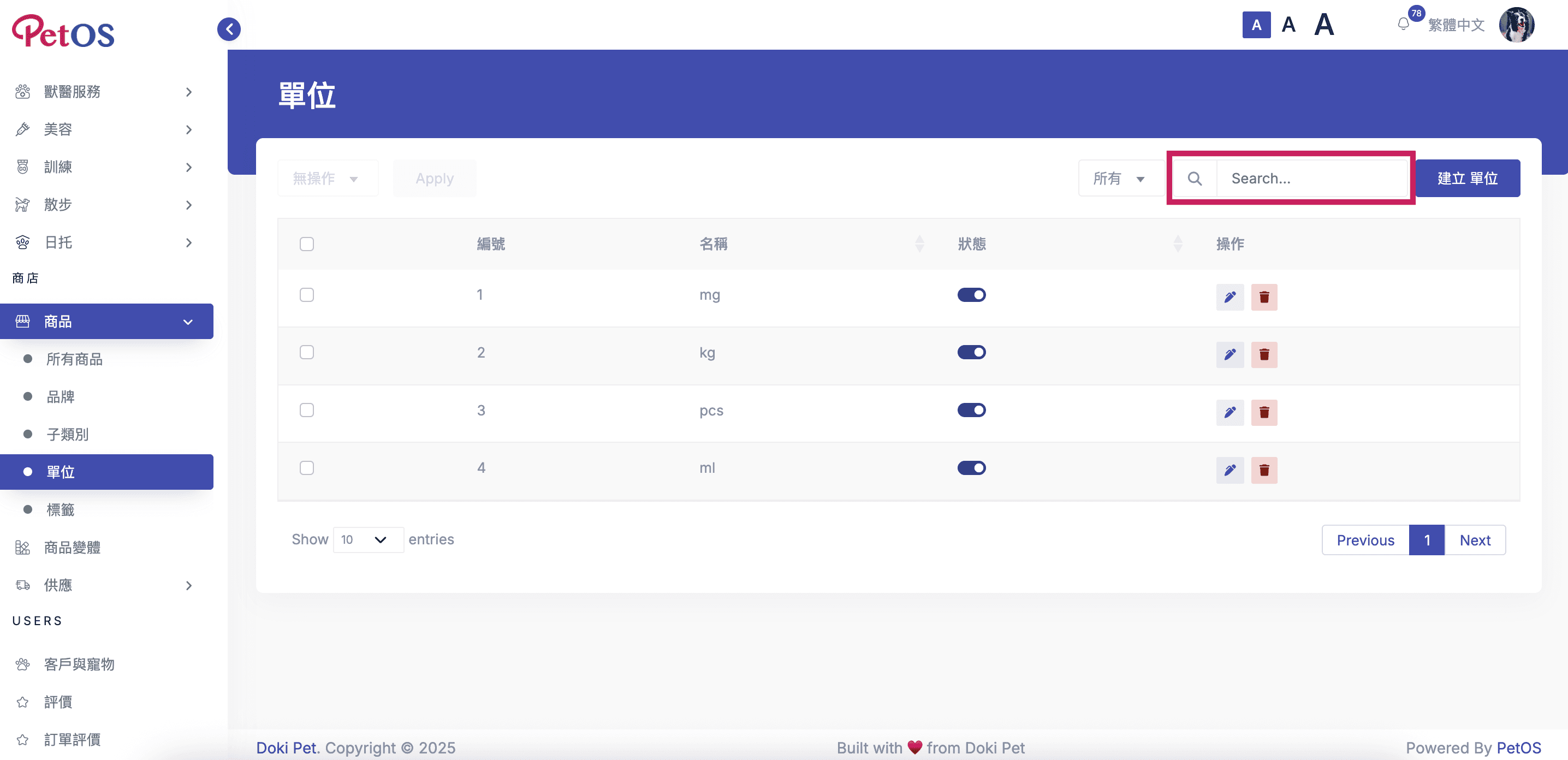1568x760 pixels.
Task: Select the largest font size A
Action: point(1324,25)
